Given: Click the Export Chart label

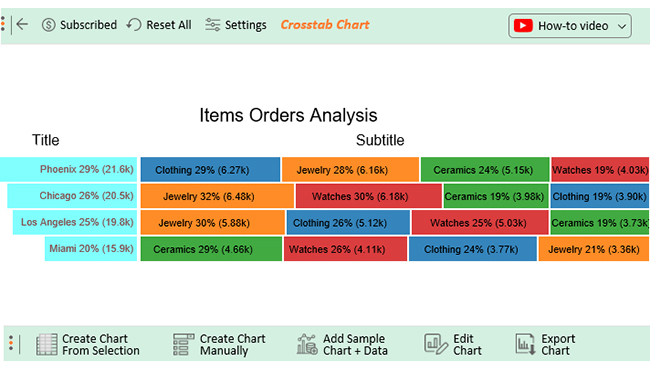Looking at the screenshot, I should point(558,345).
